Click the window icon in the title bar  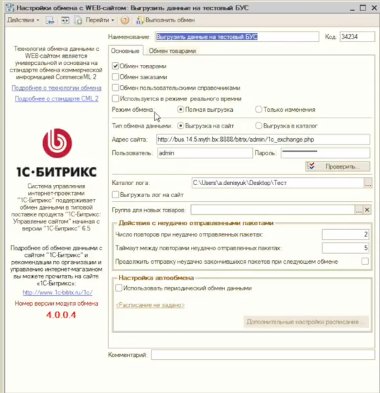tap(10, 8)
